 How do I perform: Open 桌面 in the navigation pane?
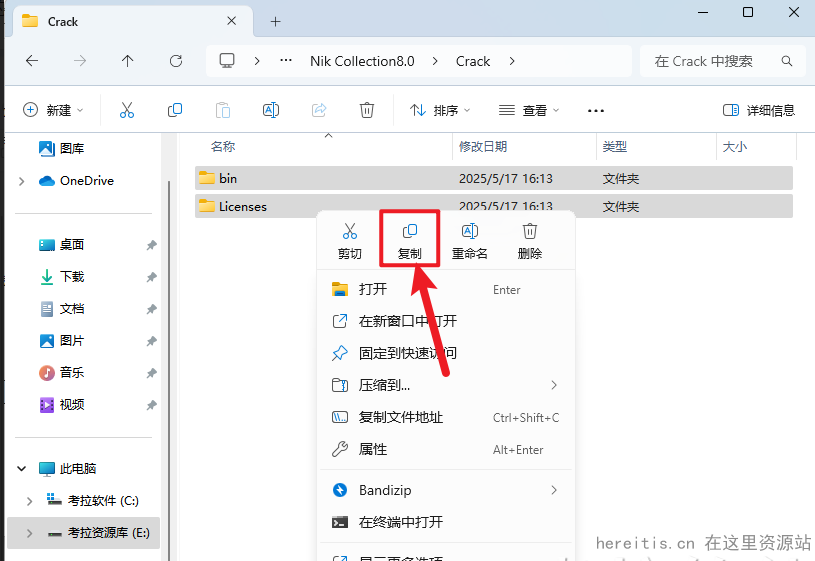pyautogui.click(x=61, y=245)
